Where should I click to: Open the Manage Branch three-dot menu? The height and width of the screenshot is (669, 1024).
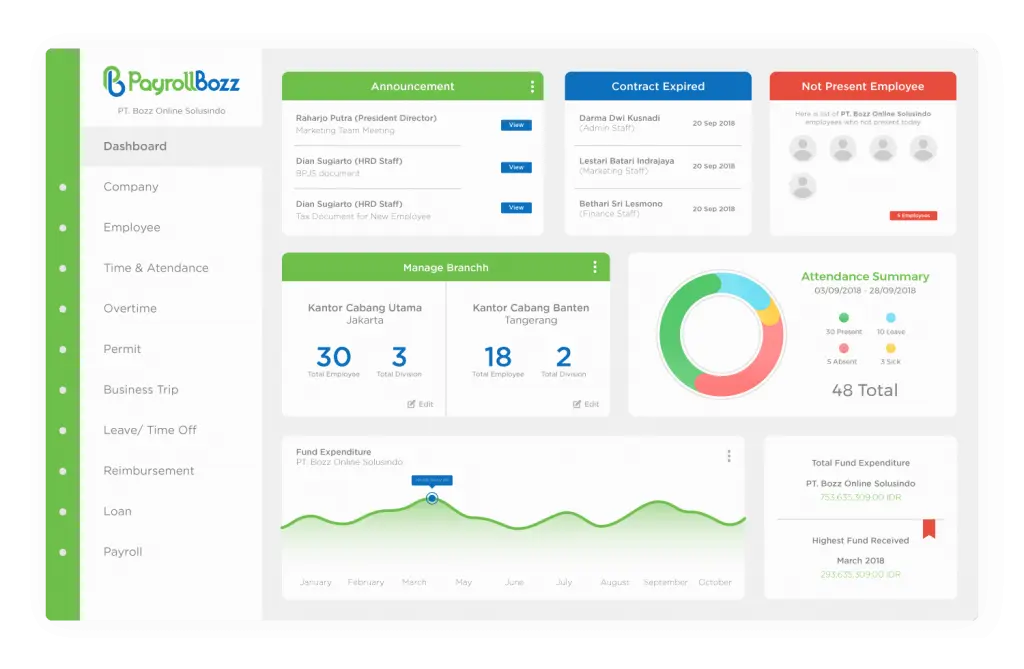(595, 267)
